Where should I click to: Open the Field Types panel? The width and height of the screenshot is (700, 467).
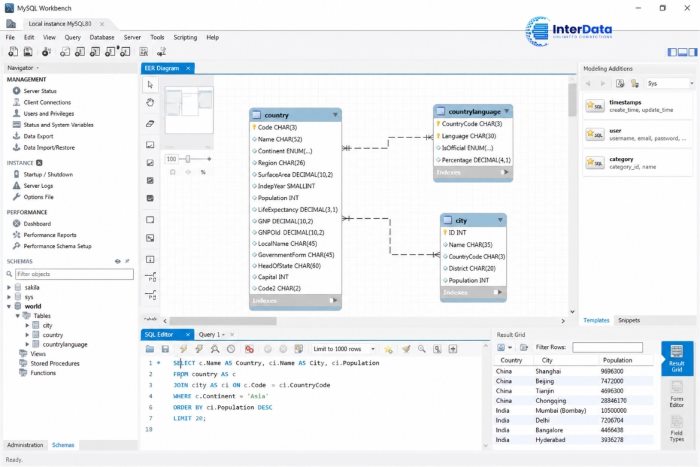(x=677, y=429)
